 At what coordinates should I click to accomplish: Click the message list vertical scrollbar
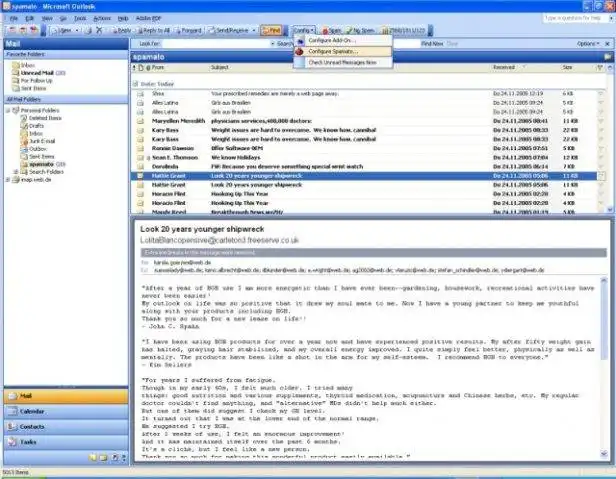[610, 138]
